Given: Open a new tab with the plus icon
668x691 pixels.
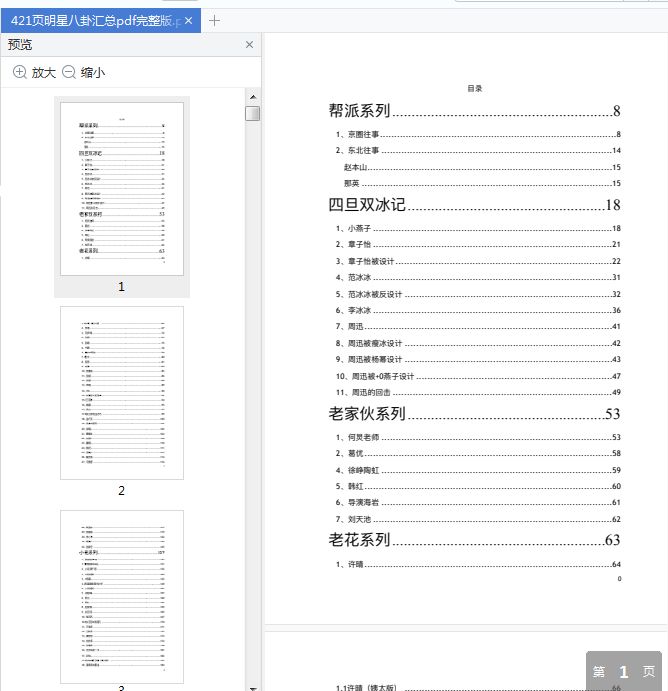Looking at the screenshot, I should [215, 20].
